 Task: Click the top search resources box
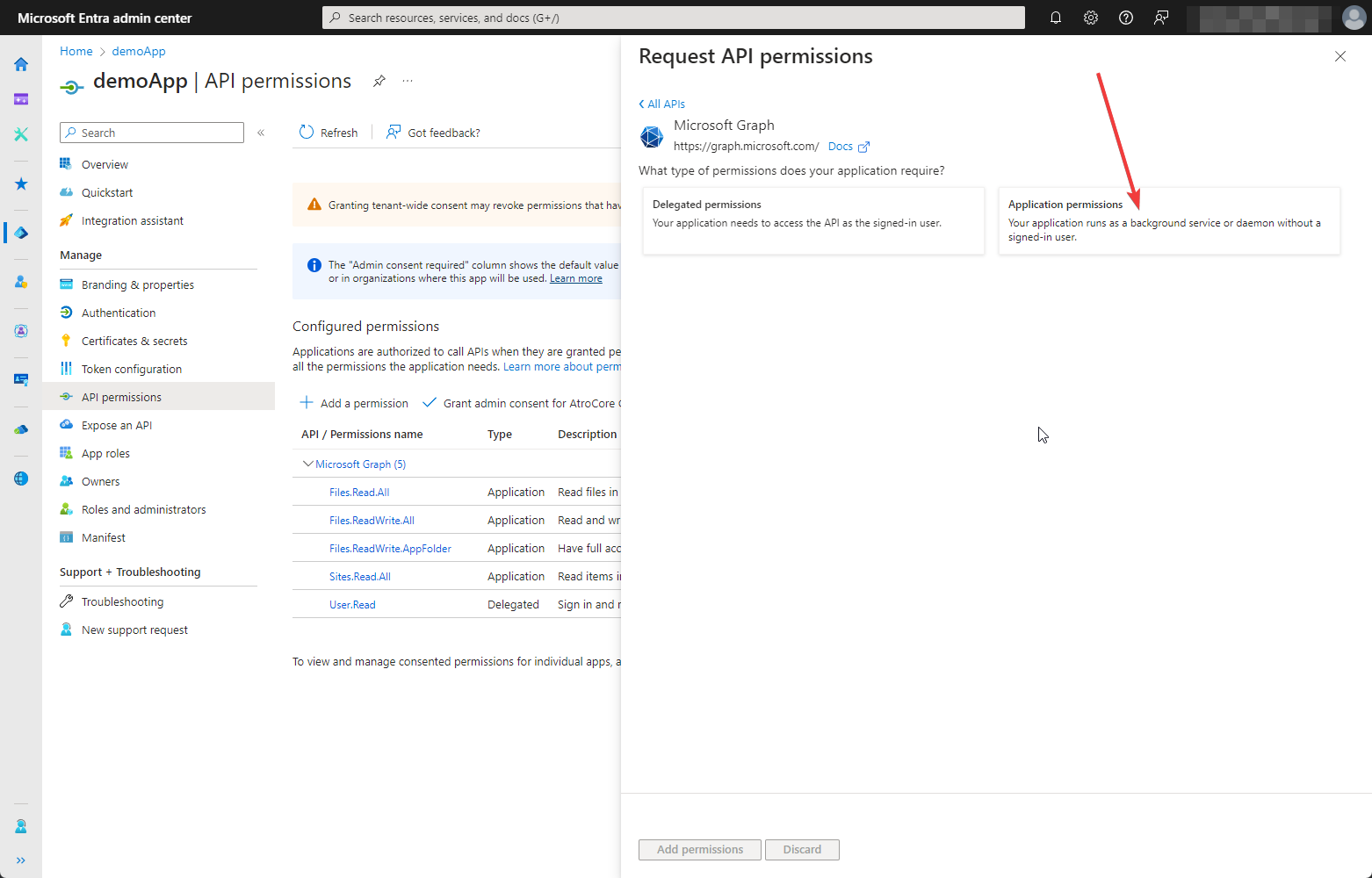click(674, 18)
